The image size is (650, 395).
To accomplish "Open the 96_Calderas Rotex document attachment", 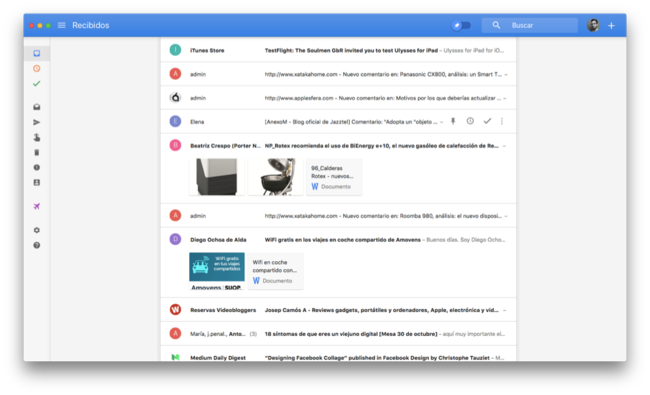I will (x=334, y=177).
